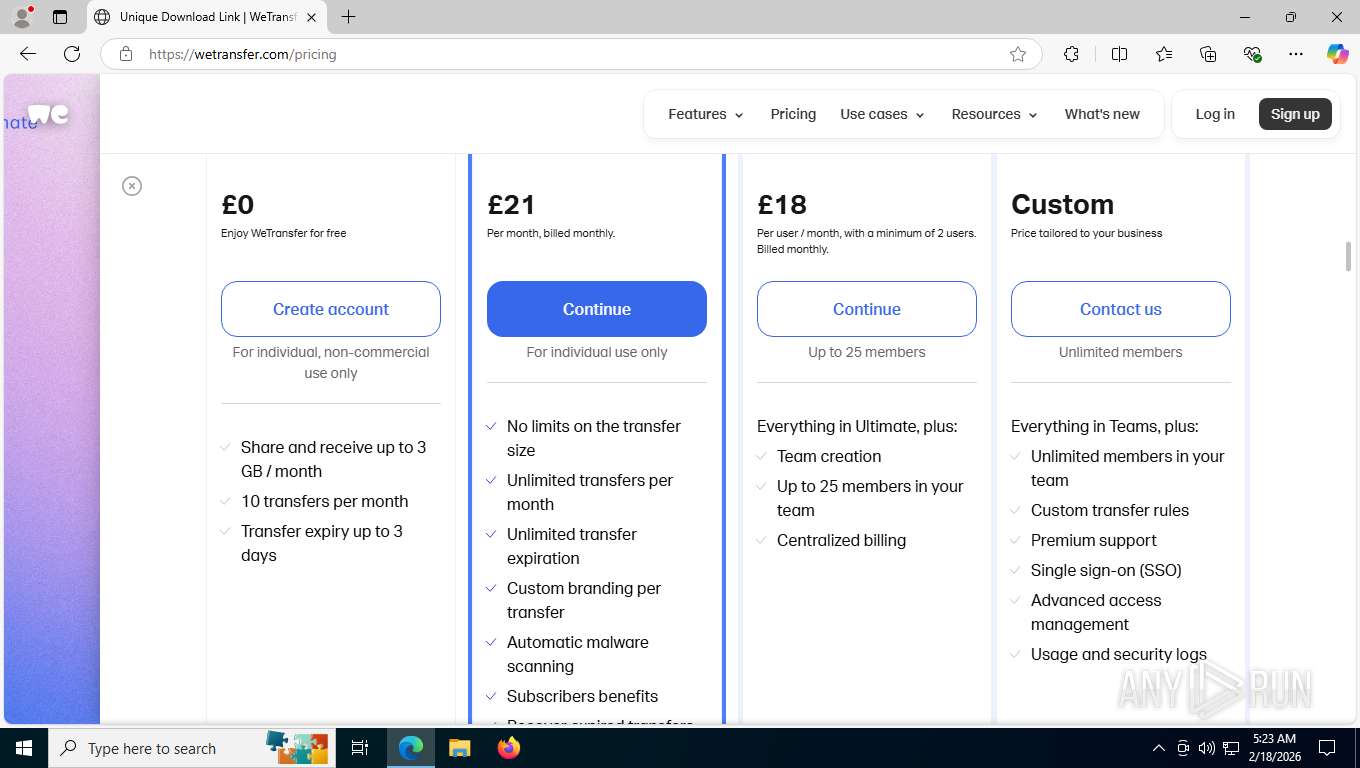The width and height of the screenshot is (1360, 768).
Task: Refresh the WeTransfer pricing page
Action: pyautogui.click(x=72, y=54)
